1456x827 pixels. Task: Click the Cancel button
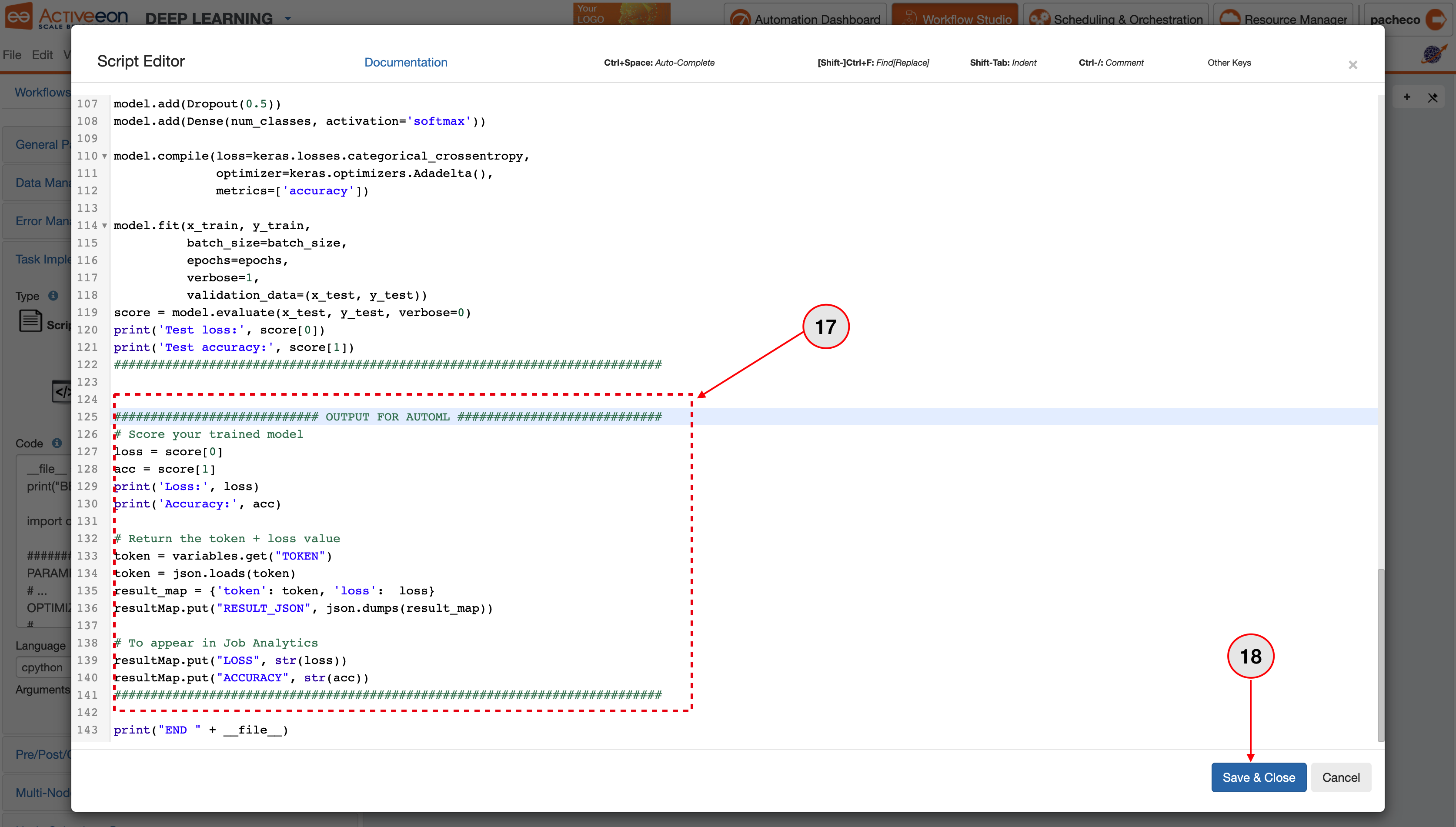1341,777
